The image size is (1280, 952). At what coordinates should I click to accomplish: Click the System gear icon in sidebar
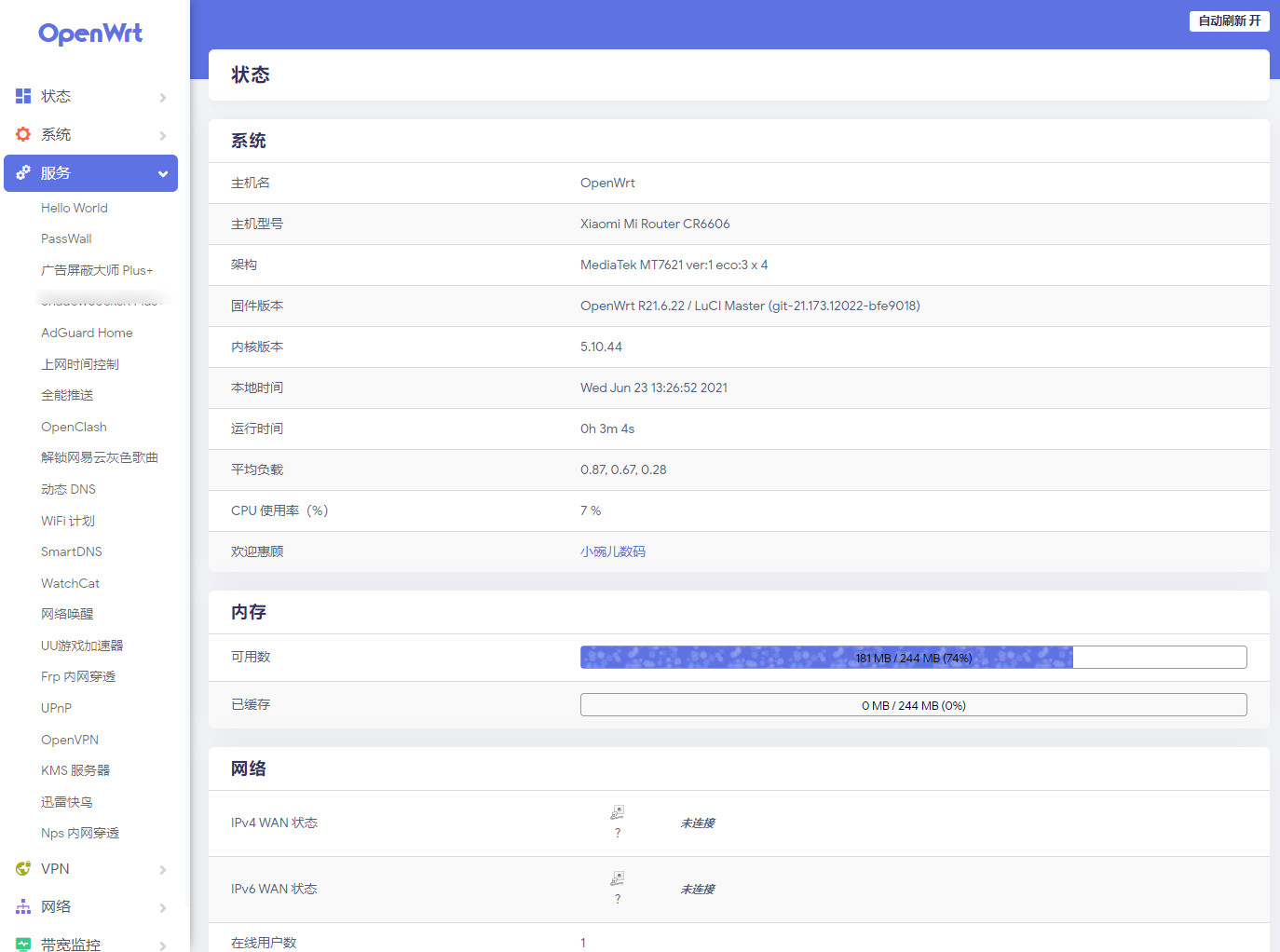coord(23,134)
